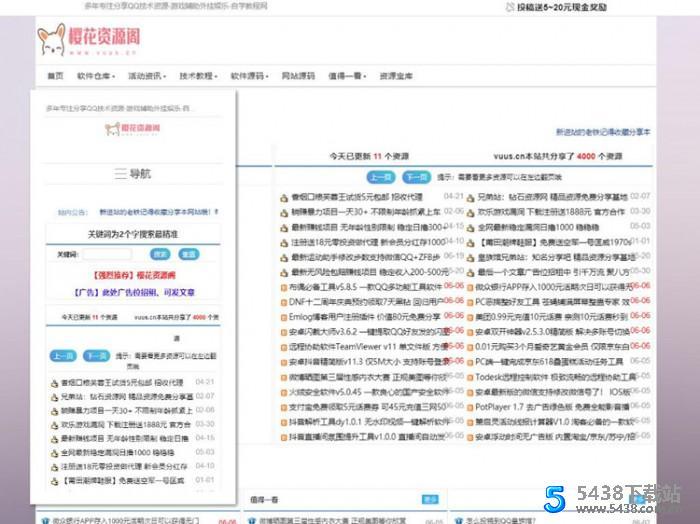Open the 三 导航 menu in the mobile preview panel
The image size is (700, 524).
click(133, 174)
